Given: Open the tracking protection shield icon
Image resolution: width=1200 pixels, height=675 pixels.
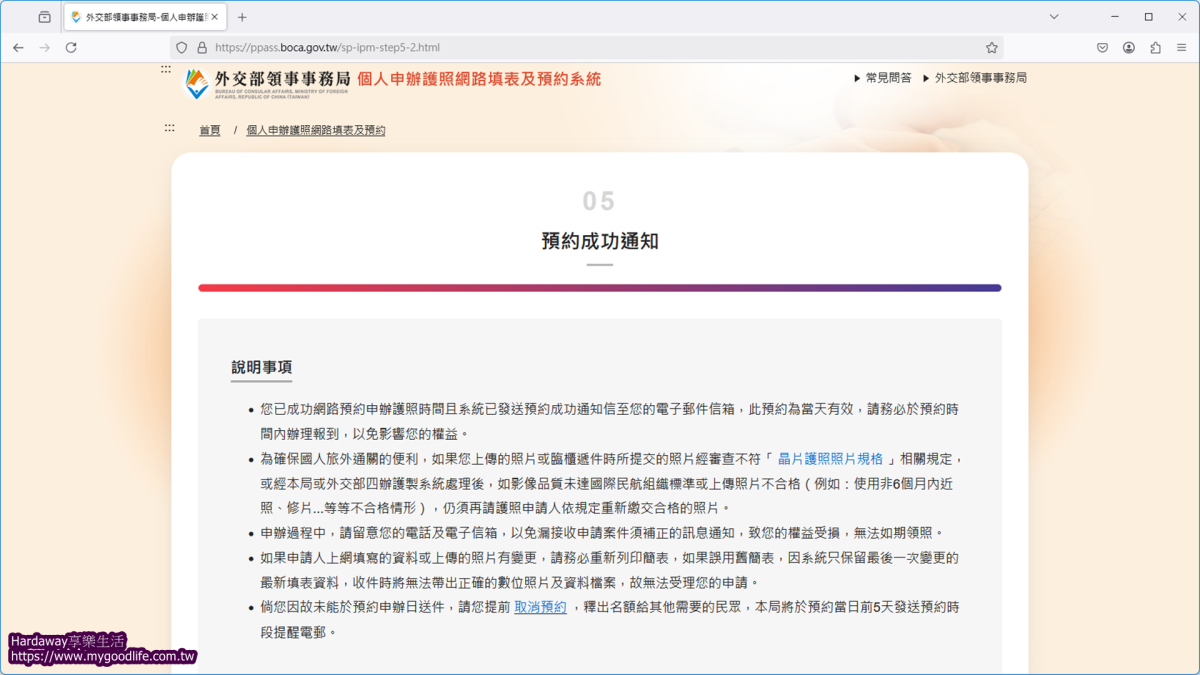Looking at the screenshot, I should tap(180, 46).
